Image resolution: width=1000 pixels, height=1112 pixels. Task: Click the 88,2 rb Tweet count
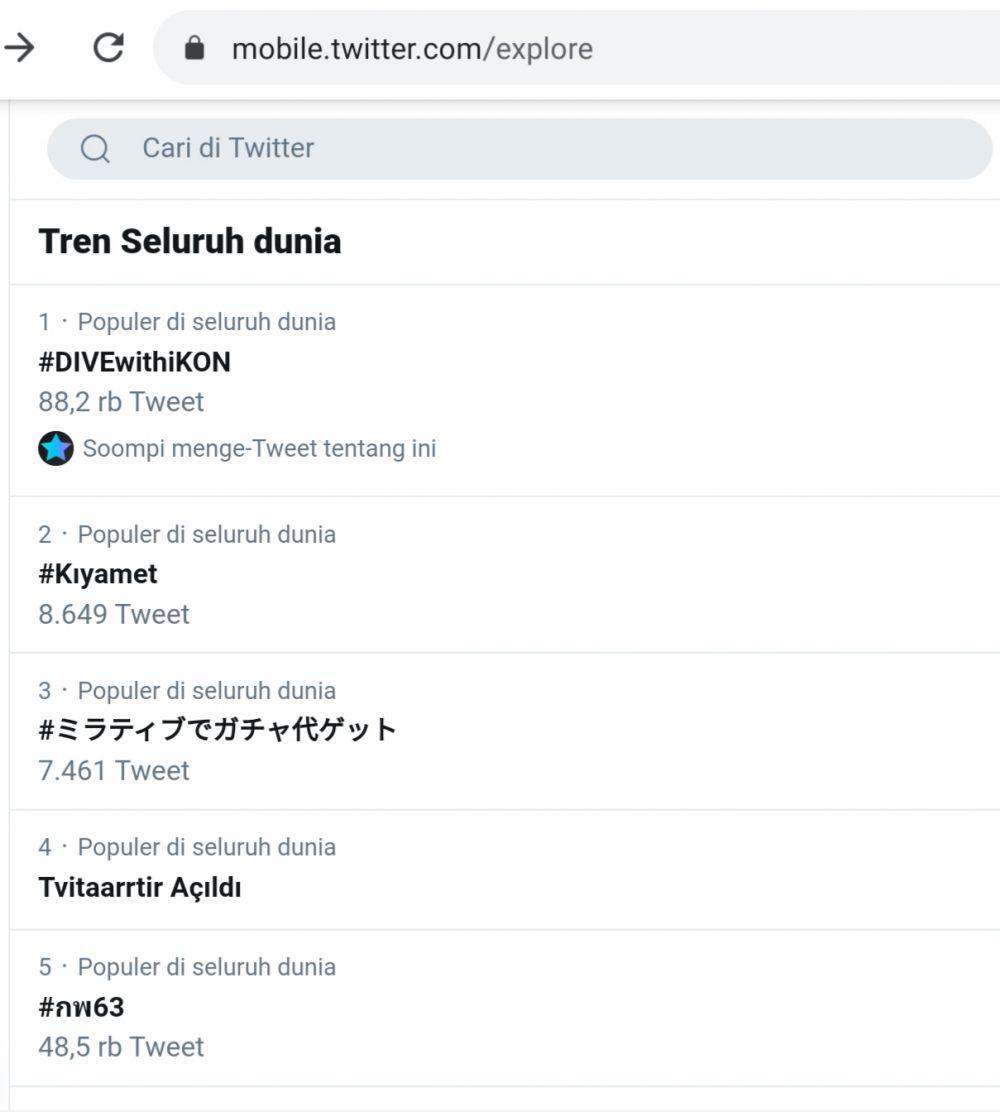pyautogui.click(x=121, y=402)
